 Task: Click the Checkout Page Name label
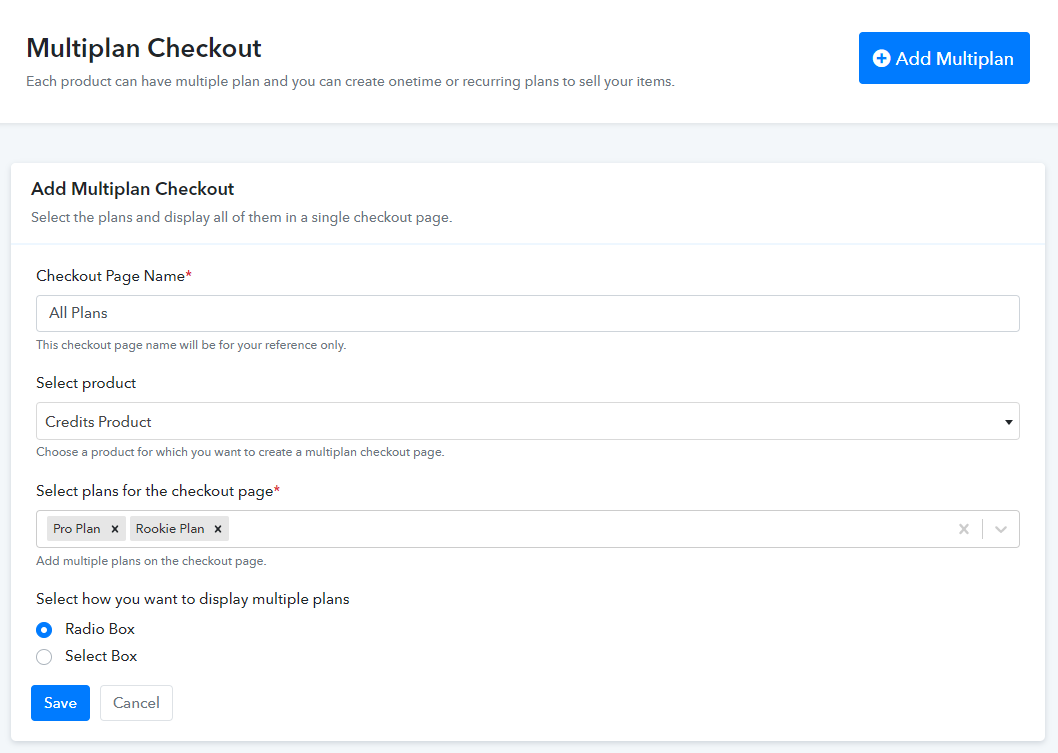pyautogui.click(x=110, y=276)
